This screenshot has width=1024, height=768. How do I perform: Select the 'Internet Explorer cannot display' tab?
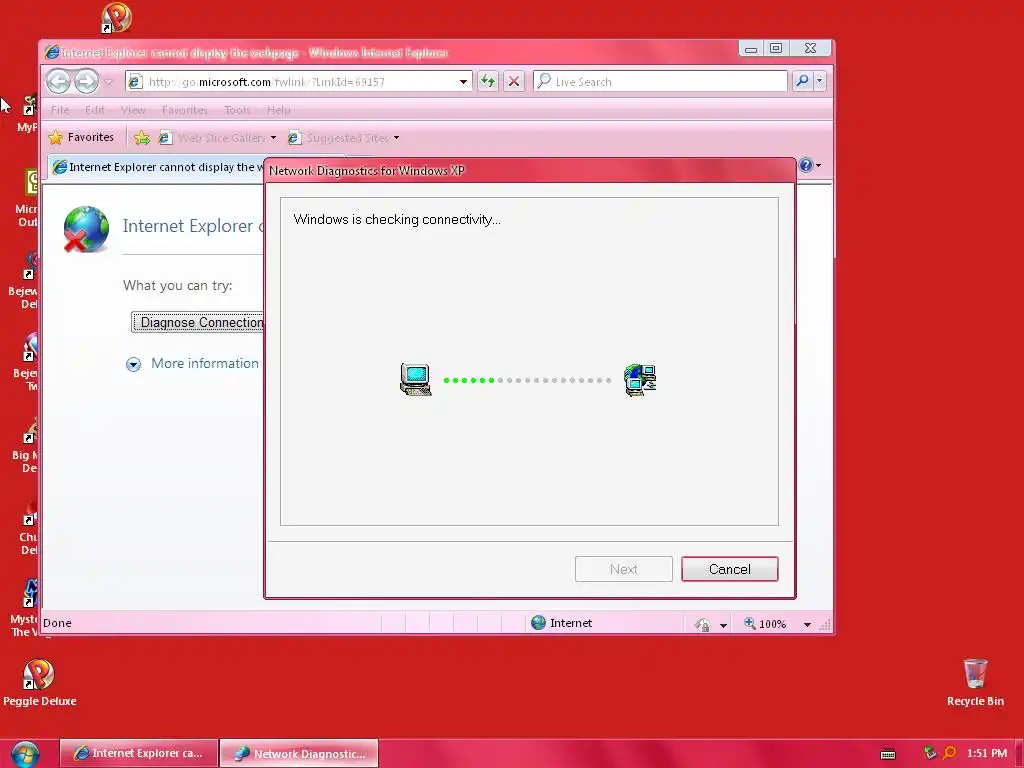(156, 167)
